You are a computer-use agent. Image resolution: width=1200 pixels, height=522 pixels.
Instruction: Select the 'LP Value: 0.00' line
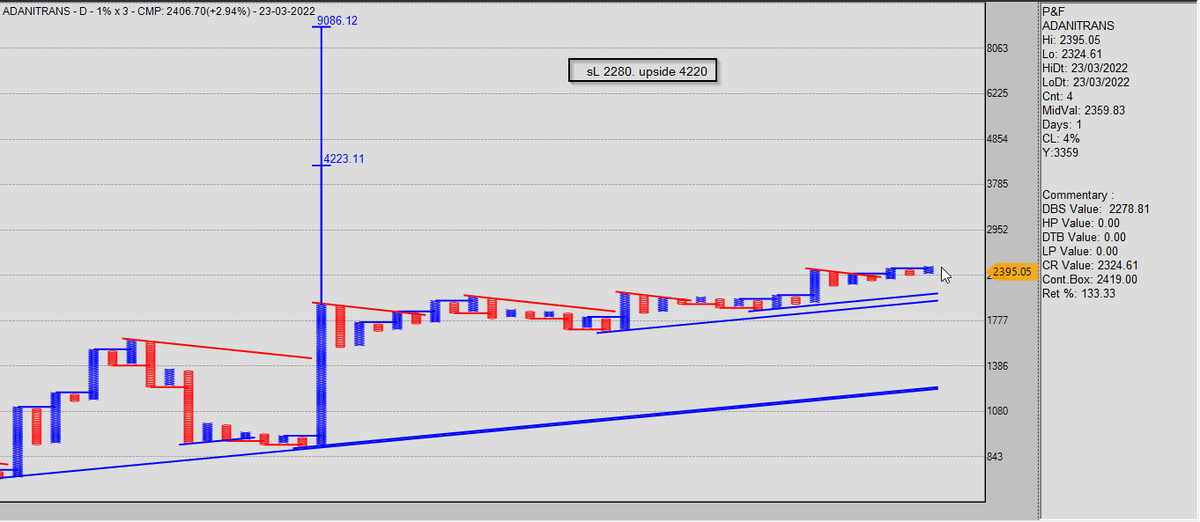[1079, 251]
